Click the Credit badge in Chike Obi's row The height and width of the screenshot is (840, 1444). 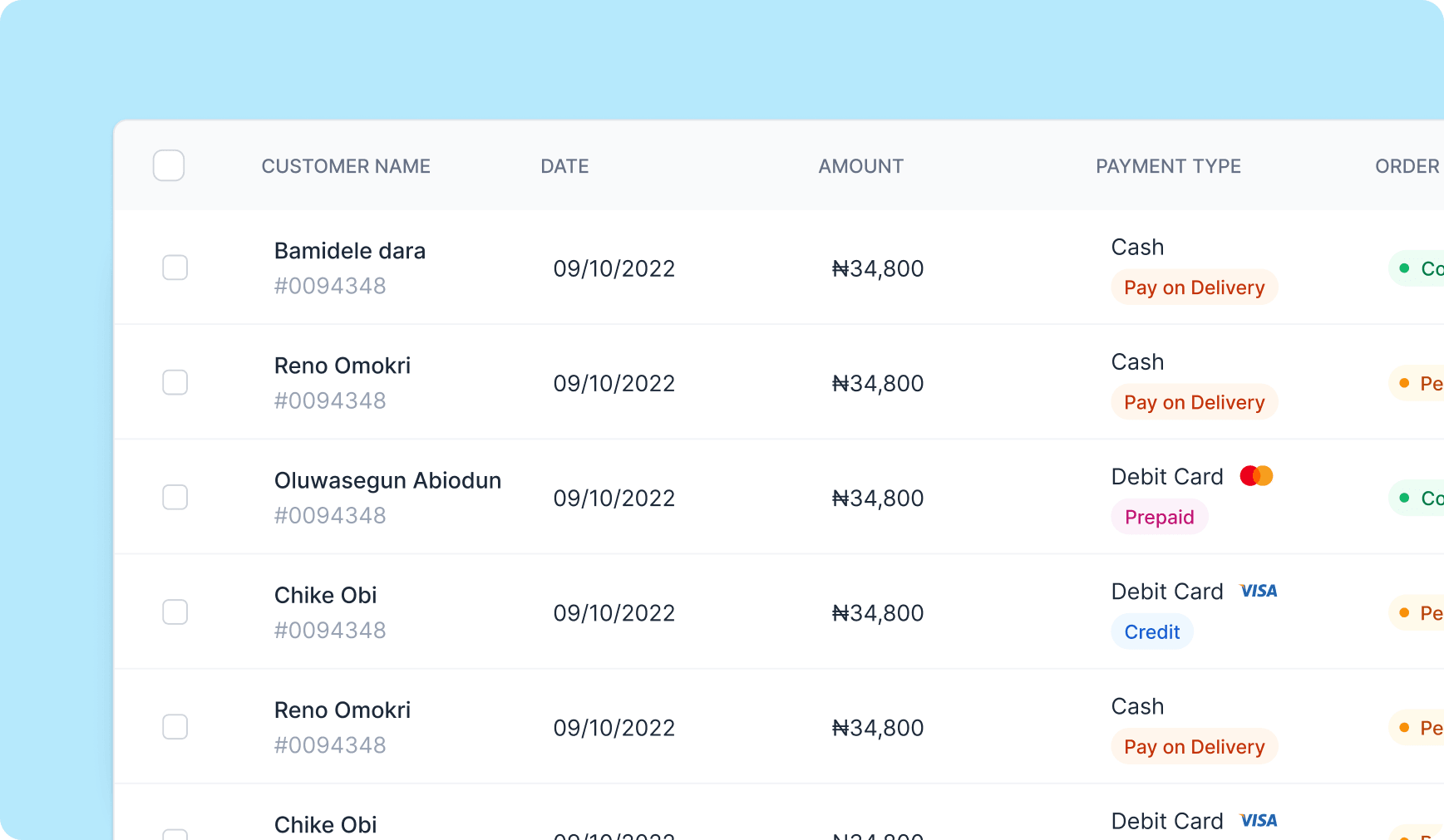(1152, 631)
